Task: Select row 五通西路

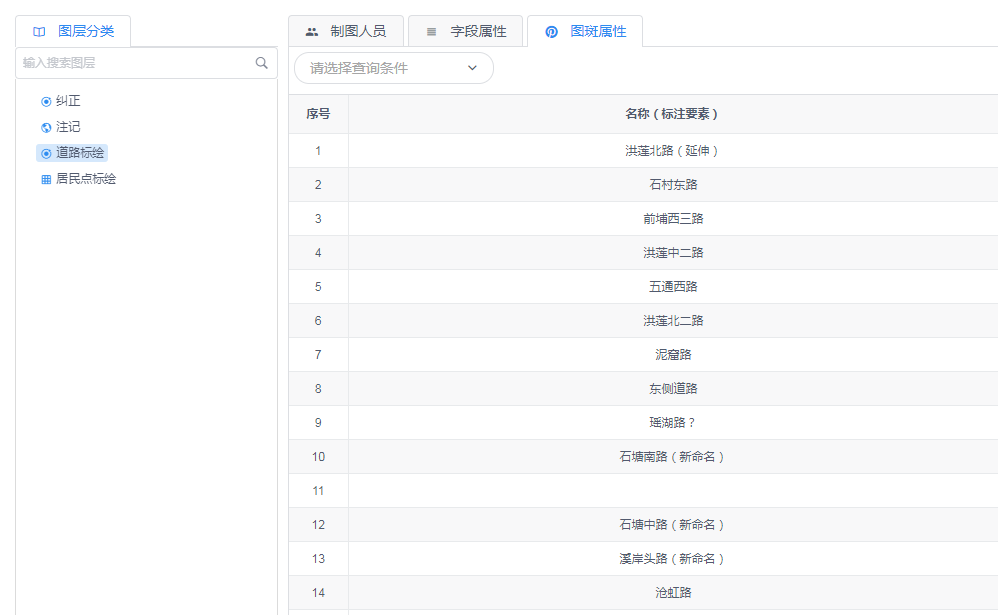Action: point(643,286)
